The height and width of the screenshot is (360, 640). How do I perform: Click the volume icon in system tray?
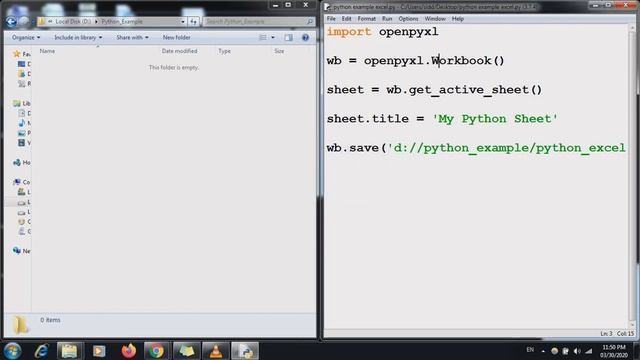(577, 351)
